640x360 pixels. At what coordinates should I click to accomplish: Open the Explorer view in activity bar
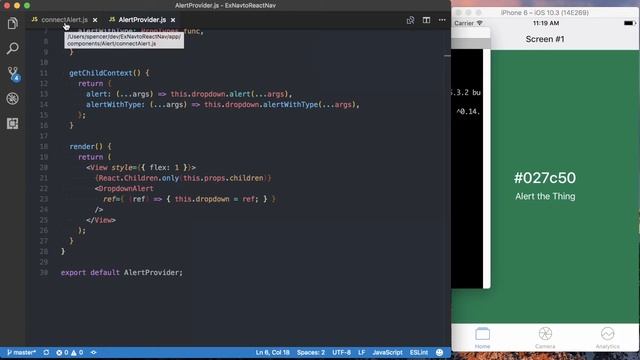click(13, 23)
